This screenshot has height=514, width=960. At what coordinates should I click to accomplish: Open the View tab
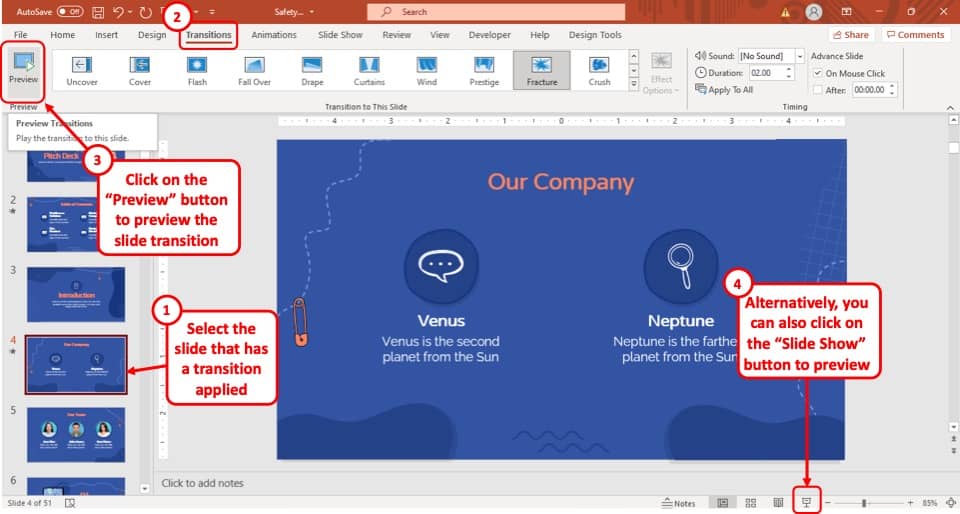click(440, 35)
